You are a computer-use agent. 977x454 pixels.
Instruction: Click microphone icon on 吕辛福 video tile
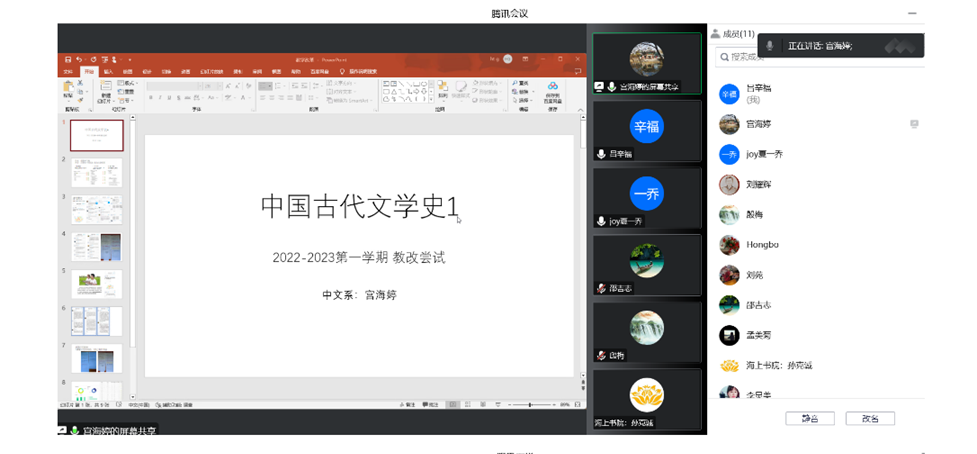pyautogui.click(x=602, y=154)
